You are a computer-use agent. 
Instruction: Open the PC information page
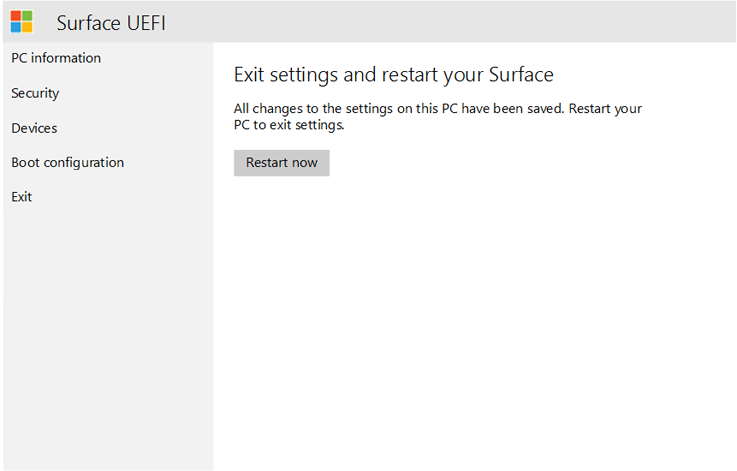pyautogui.click(x=56, y=58)
